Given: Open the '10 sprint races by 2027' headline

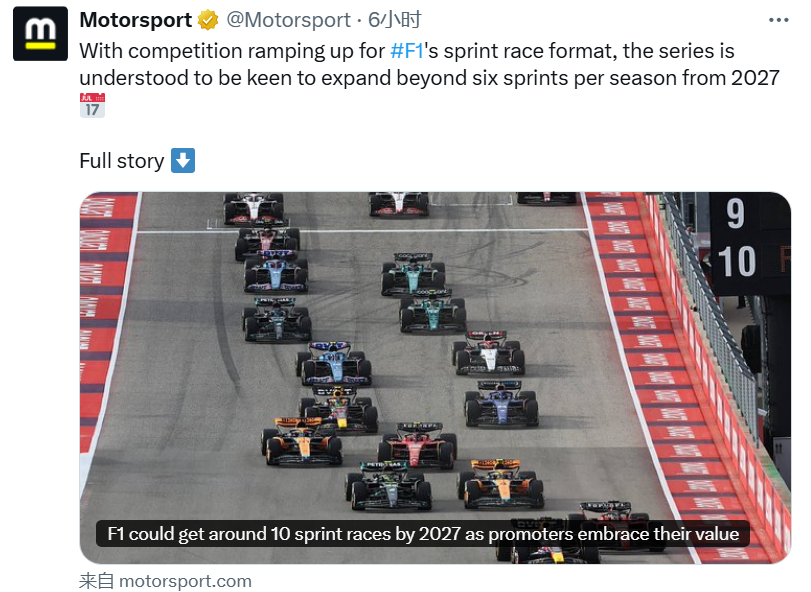Looking at the screenshot, I should 423,534.
